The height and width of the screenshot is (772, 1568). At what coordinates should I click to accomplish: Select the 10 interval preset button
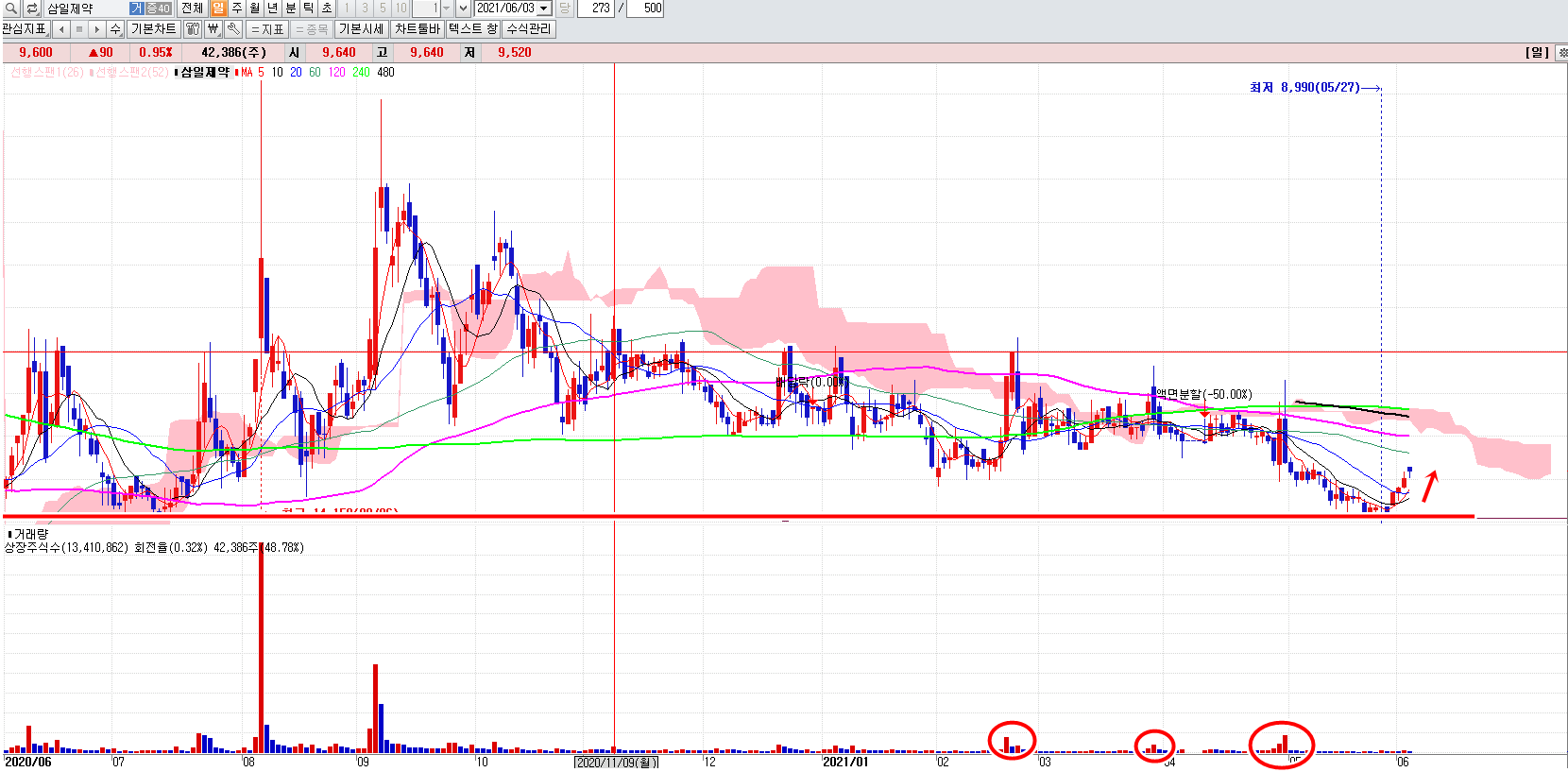pos(401,8)
